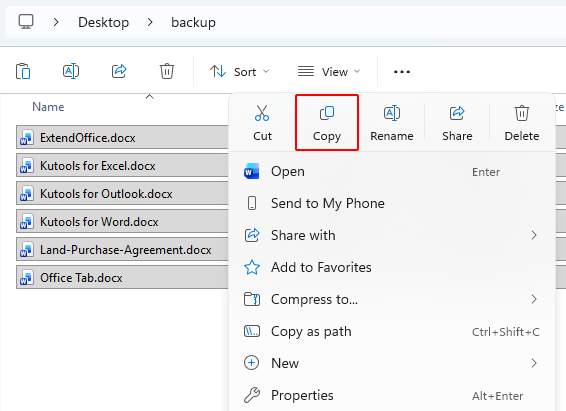Open the View dropdown
Viewport: 566px width, 411px height.
click(x=329, y=71)
